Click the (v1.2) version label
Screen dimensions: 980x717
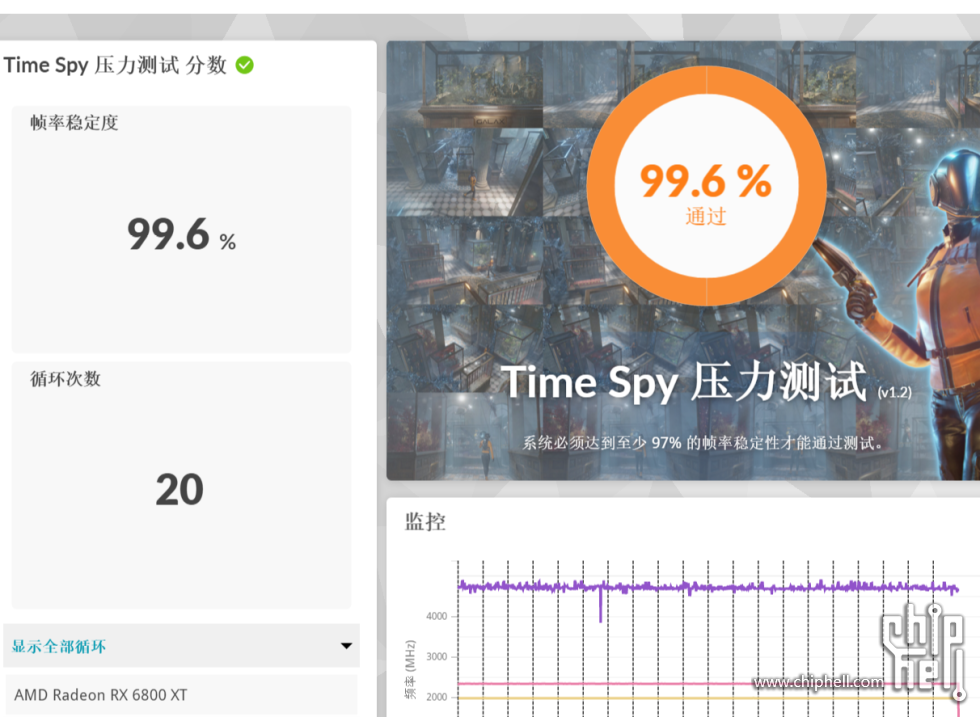point(894,393)
